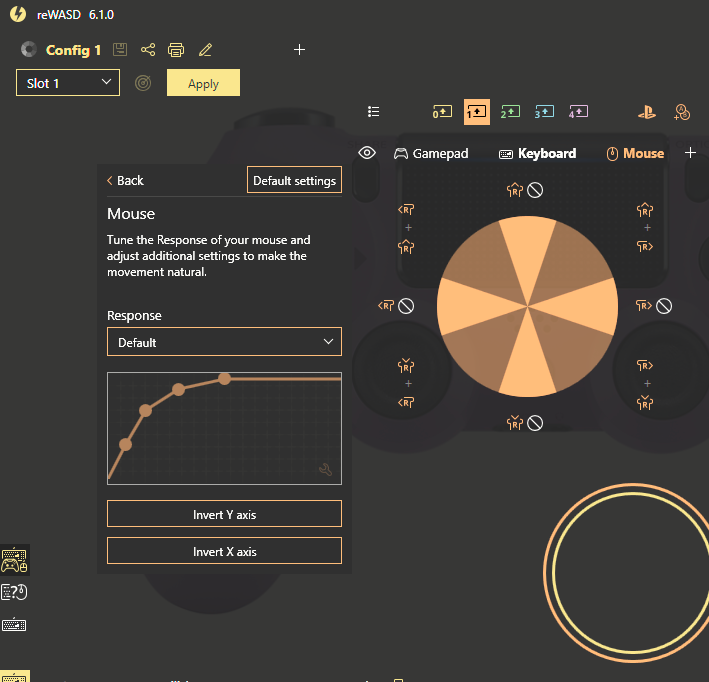
Task: Open the Slot 1 dropdown
Action: pyautogui.click(x=68, y=83)
